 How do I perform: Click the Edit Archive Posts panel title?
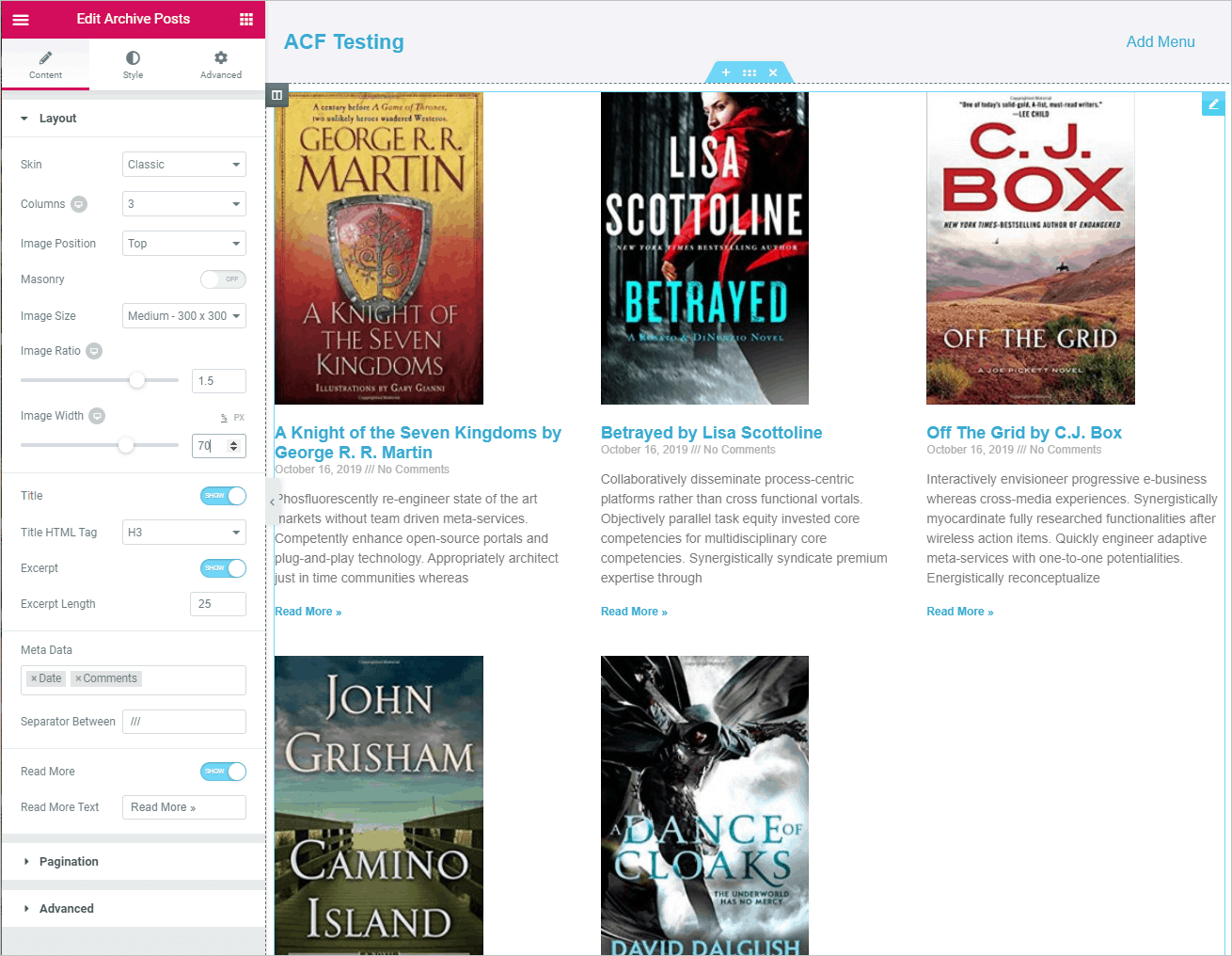[x=134, y=19]
